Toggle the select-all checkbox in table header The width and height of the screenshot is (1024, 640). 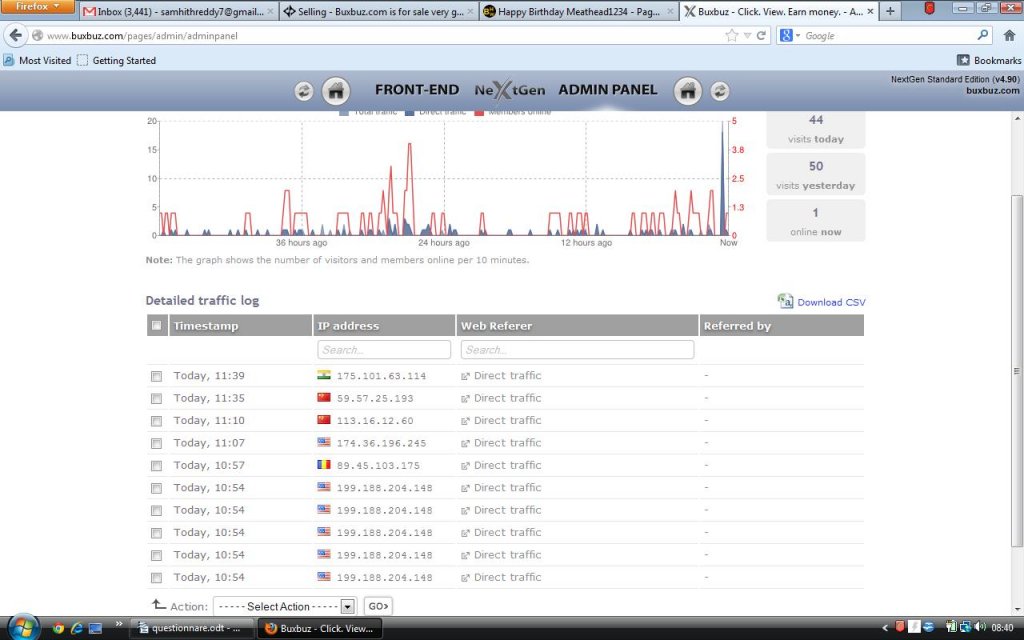[x=157, y=325]
